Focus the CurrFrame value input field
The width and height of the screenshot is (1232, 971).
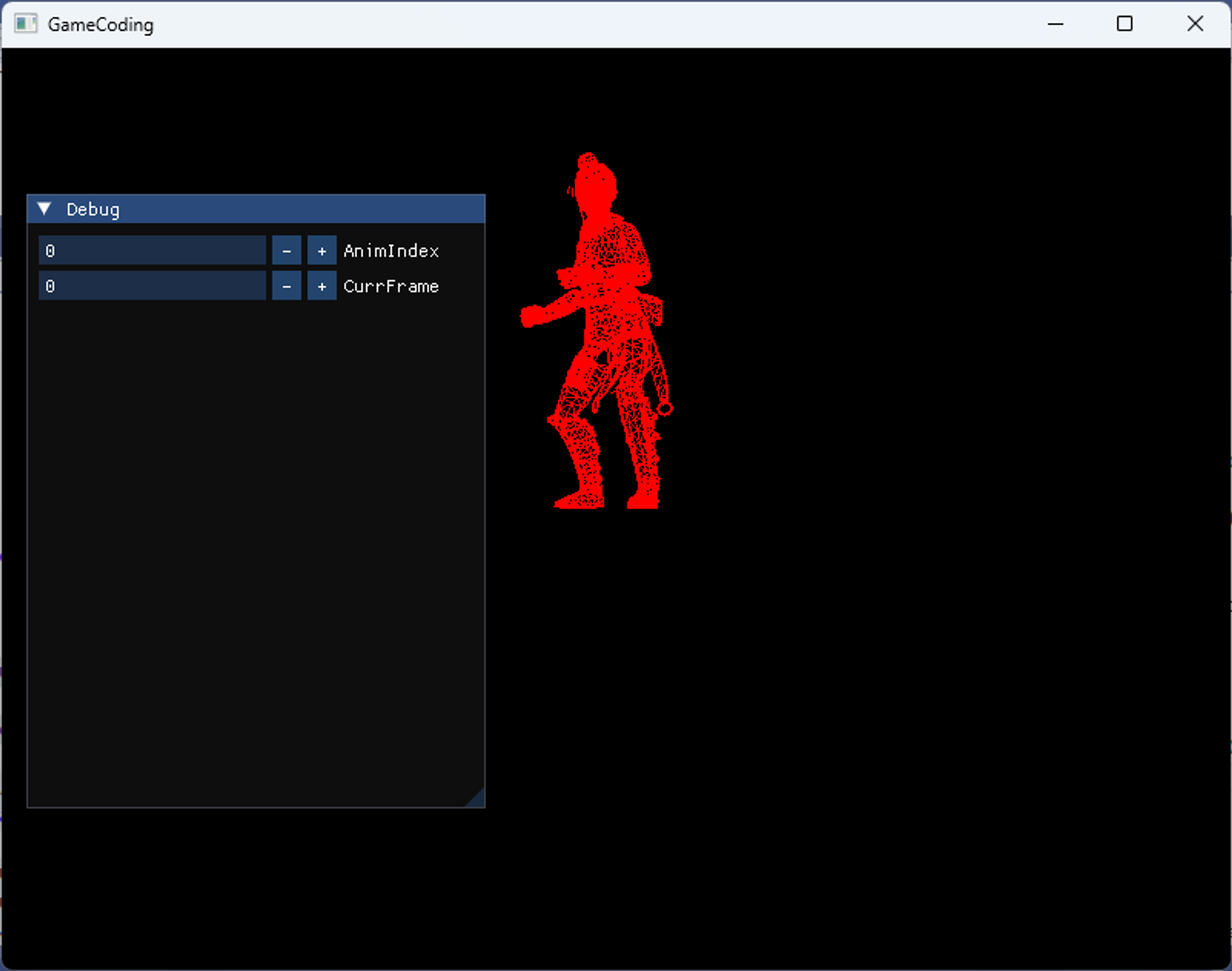tap(152, 286)
